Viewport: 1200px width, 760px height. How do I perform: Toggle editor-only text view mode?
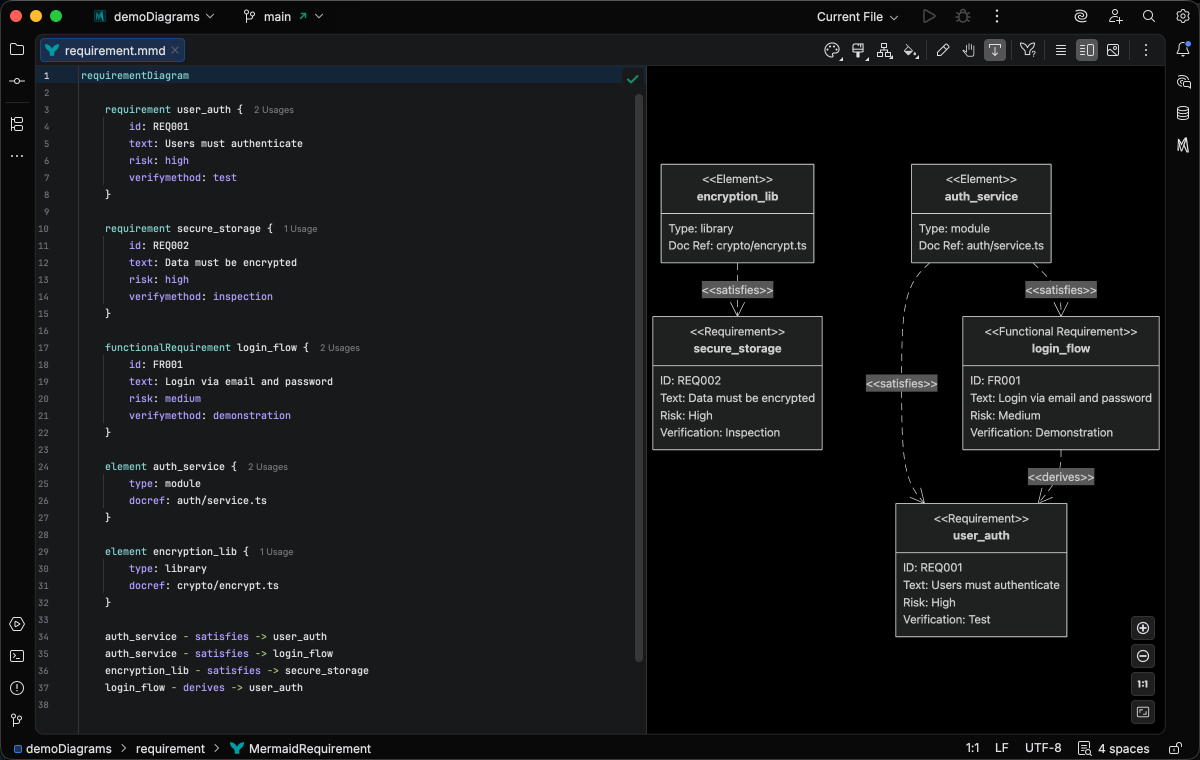pyautogui.click(x=1060, y=50)
